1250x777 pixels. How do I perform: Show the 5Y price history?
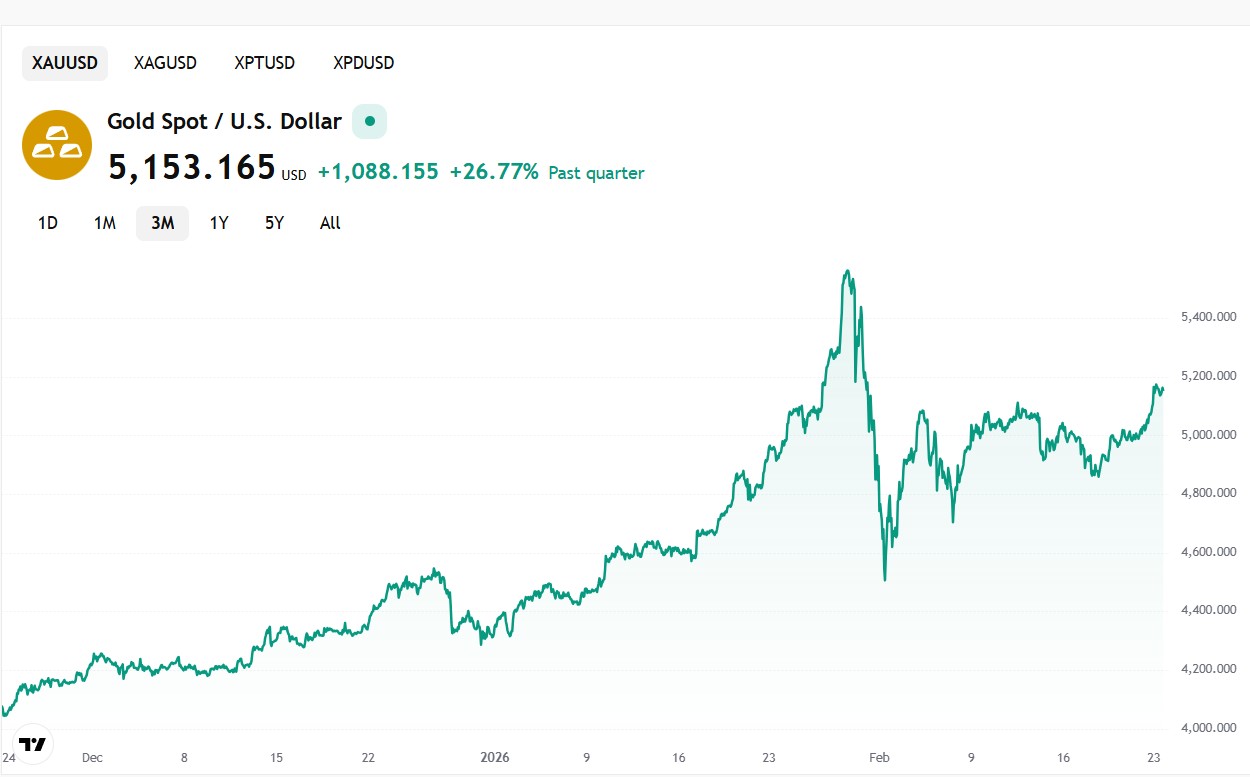[274, 223]
